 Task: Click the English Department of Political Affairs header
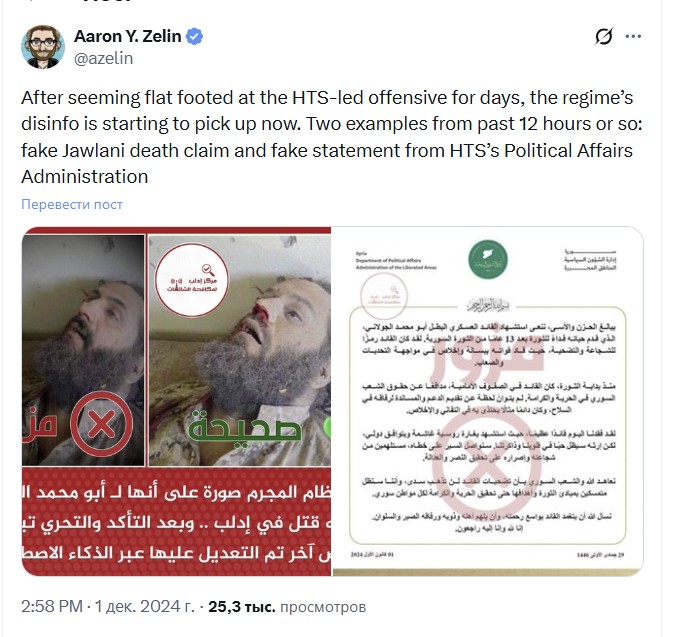[396, 260]
